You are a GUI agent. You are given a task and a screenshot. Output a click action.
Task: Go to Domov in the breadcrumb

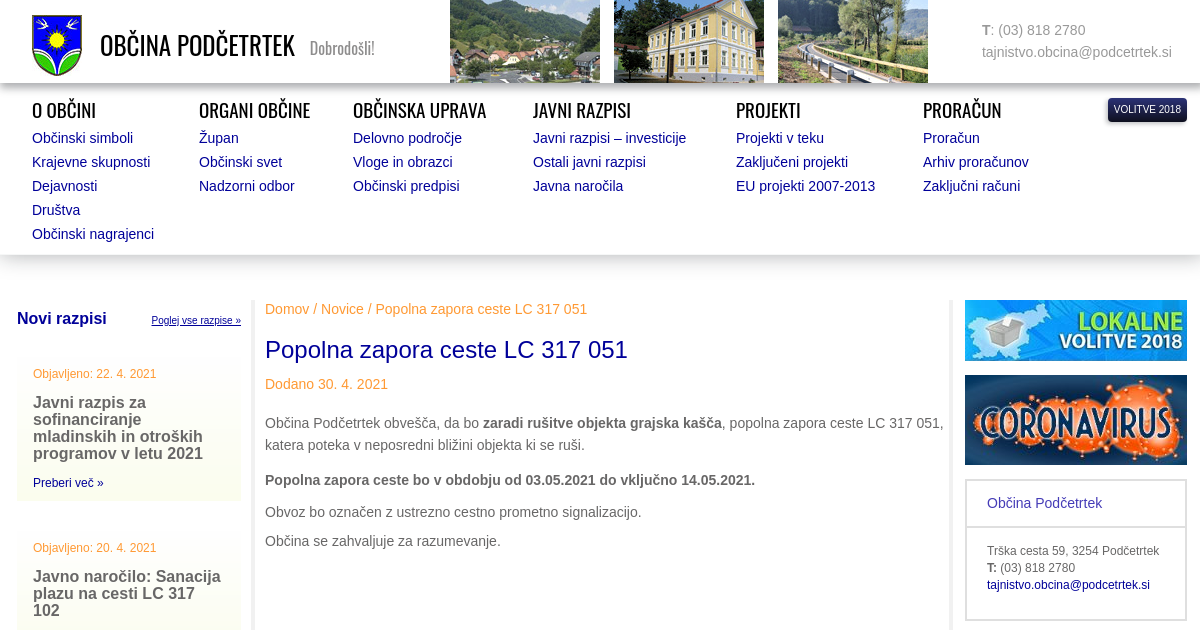287,309
